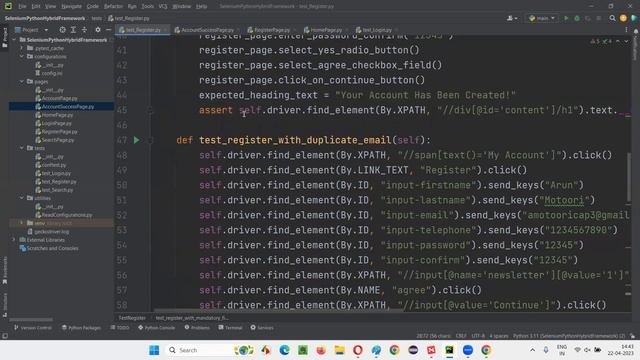Open the Python Packages tool window
This screenshot has width=640, height=360.
click(81, 328)
